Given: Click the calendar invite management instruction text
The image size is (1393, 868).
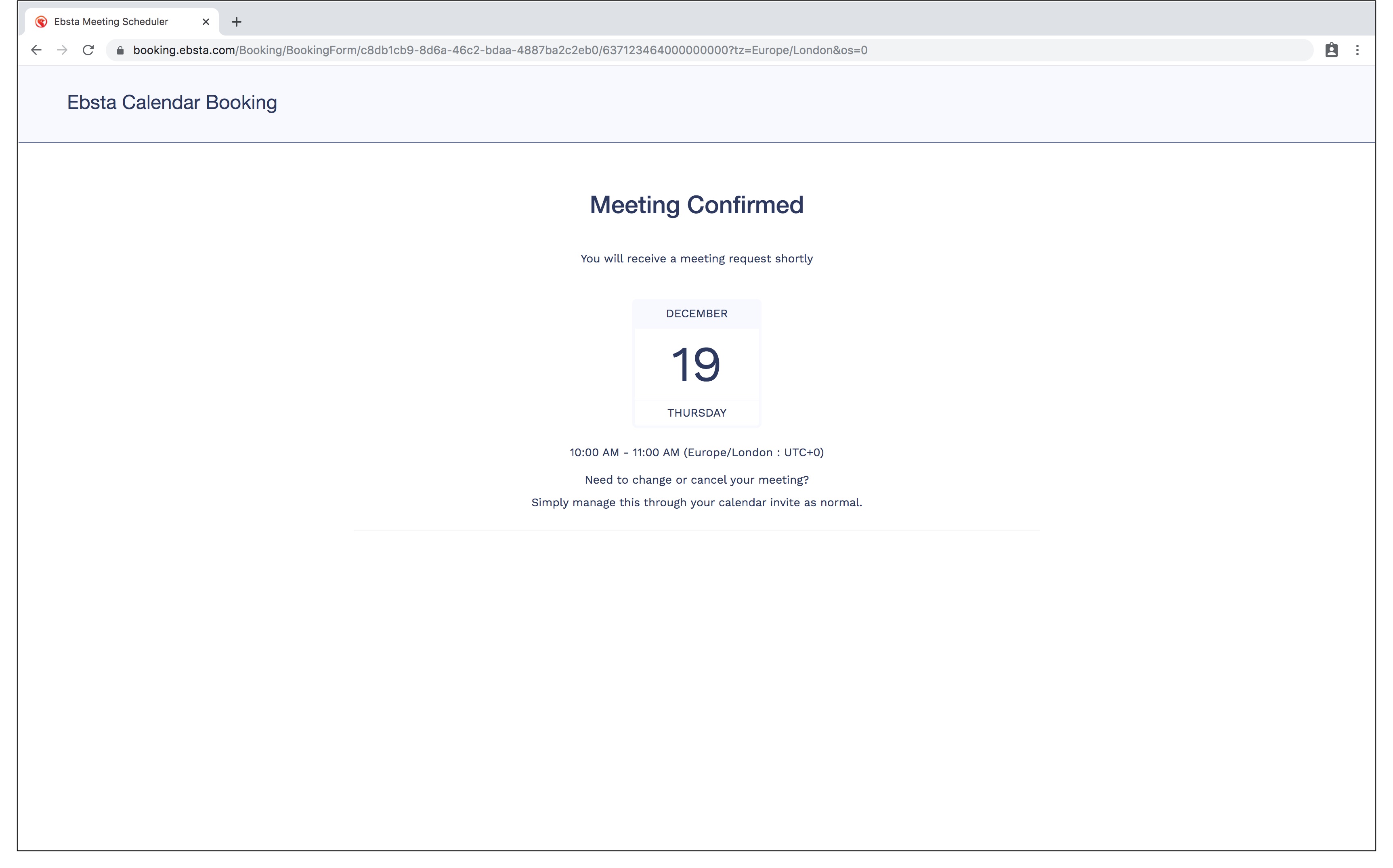Looking at the screenshot, I should click(696, 503).
